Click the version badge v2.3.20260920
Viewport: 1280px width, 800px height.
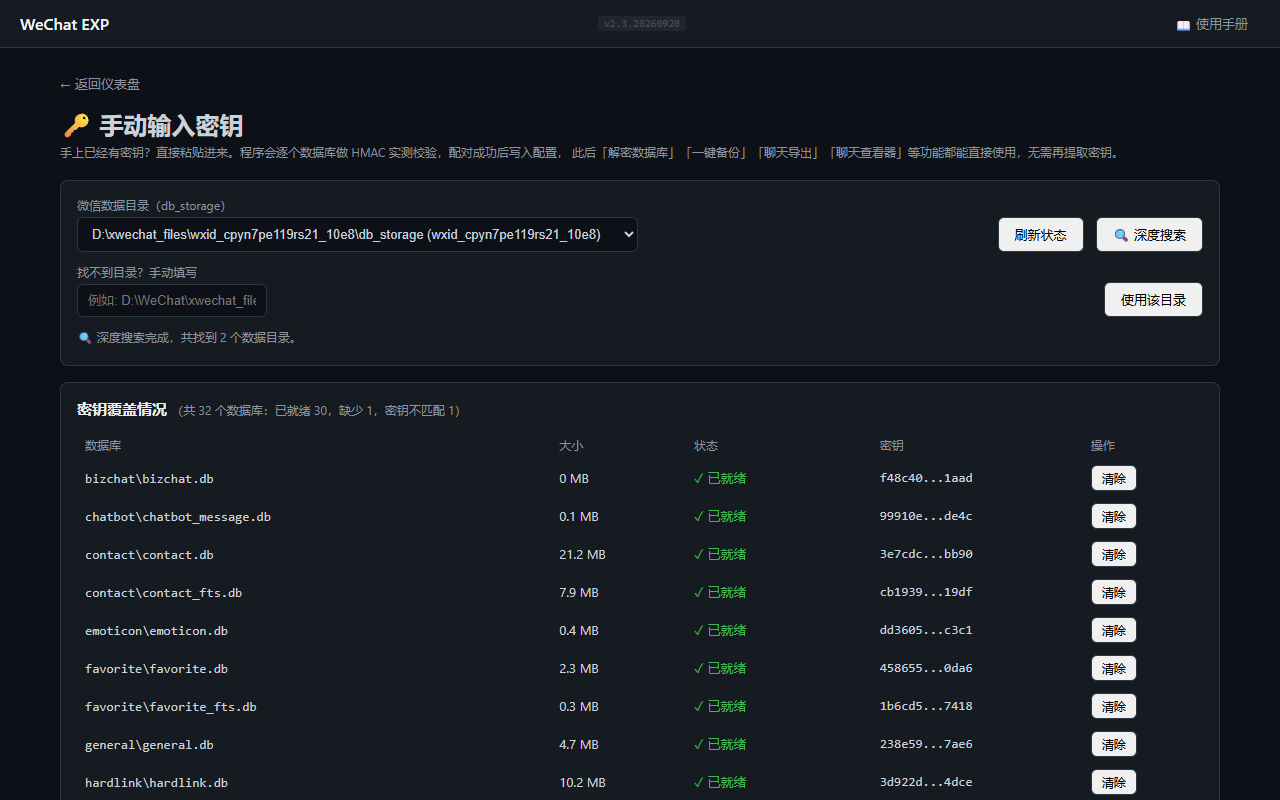coord(642,24)
